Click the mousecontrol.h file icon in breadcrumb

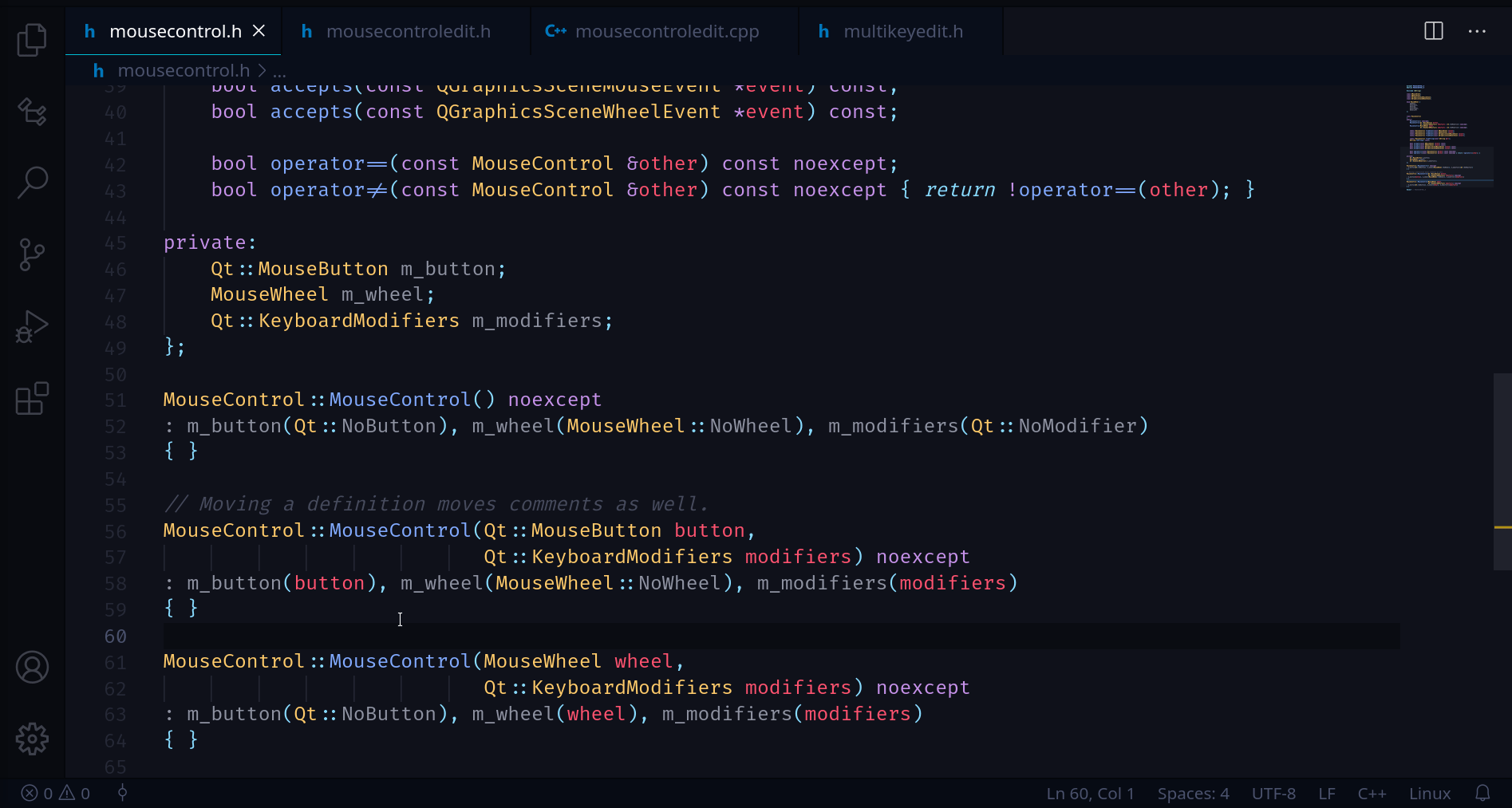[98, 70]
